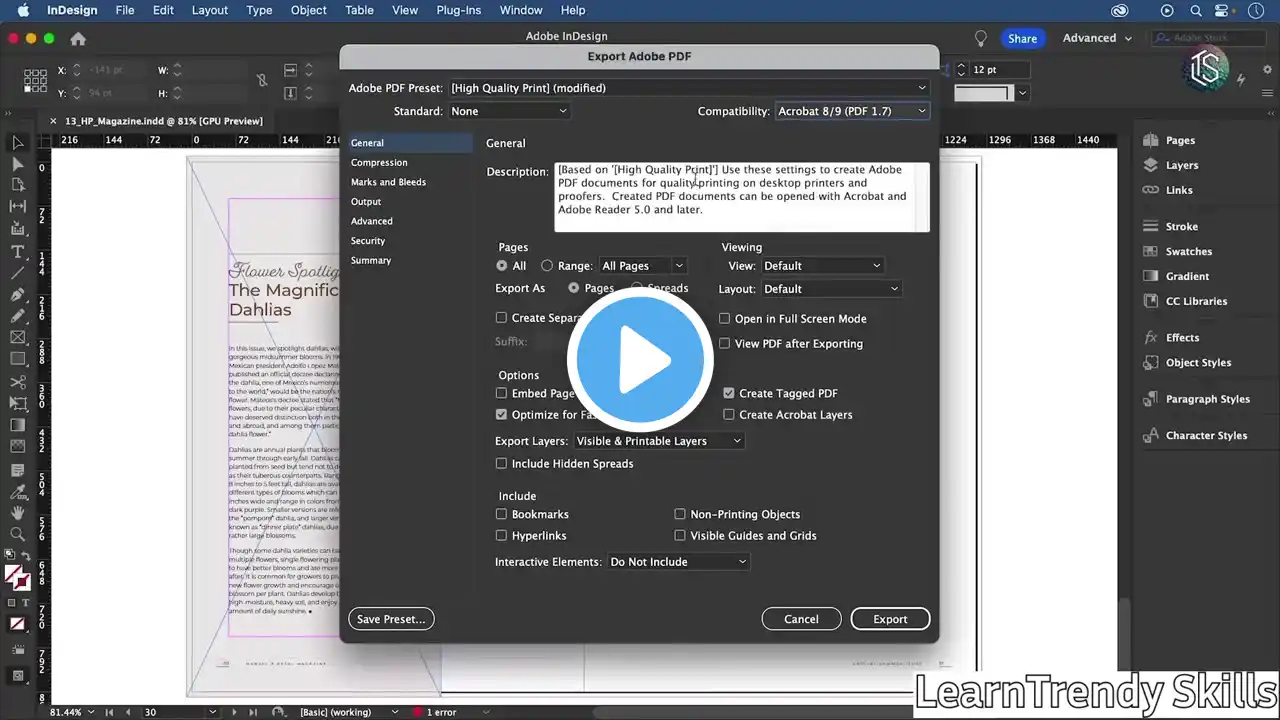1280x720 pixels.
Task: Open the Marks and Bleeds section
Action: point(388,182)
